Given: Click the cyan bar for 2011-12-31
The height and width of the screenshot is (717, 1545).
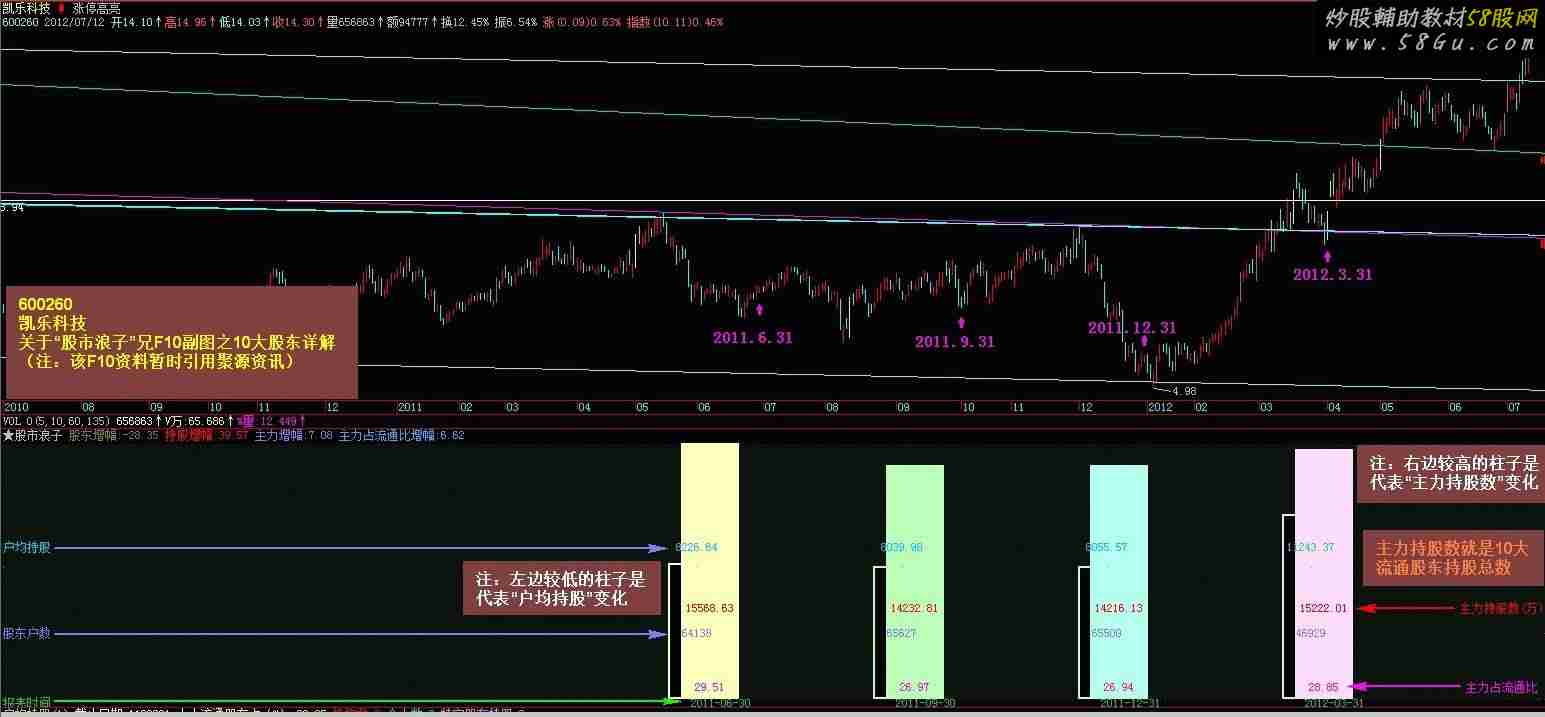Looking at the screenshot, I should pos(1119,582).
